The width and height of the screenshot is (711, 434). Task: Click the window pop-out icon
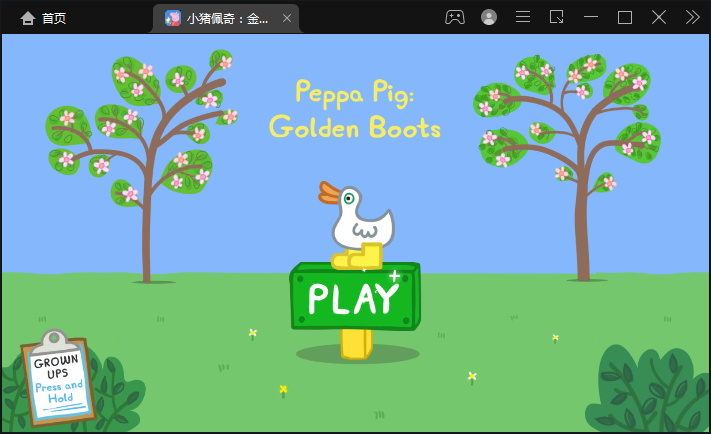click(x=557, y=17)
